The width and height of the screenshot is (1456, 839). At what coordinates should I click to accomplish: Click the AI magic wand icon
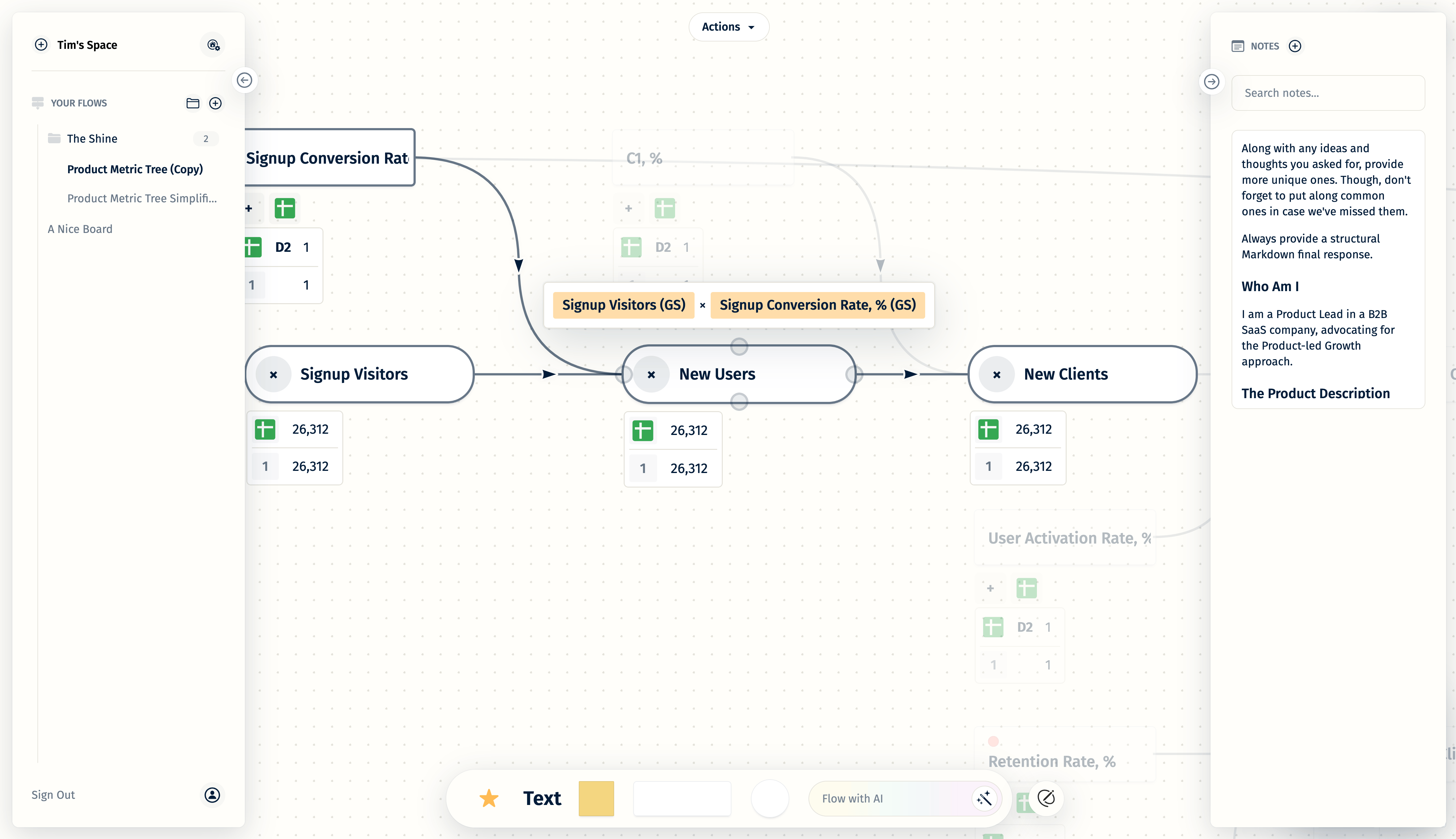tap(984, 798)
